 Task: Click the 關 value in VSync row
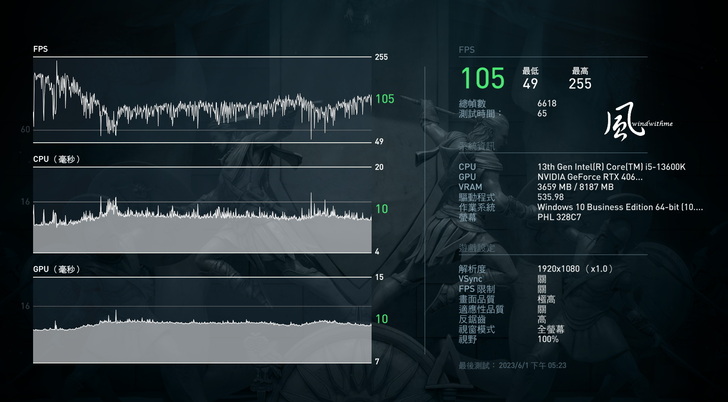point(542,279)
